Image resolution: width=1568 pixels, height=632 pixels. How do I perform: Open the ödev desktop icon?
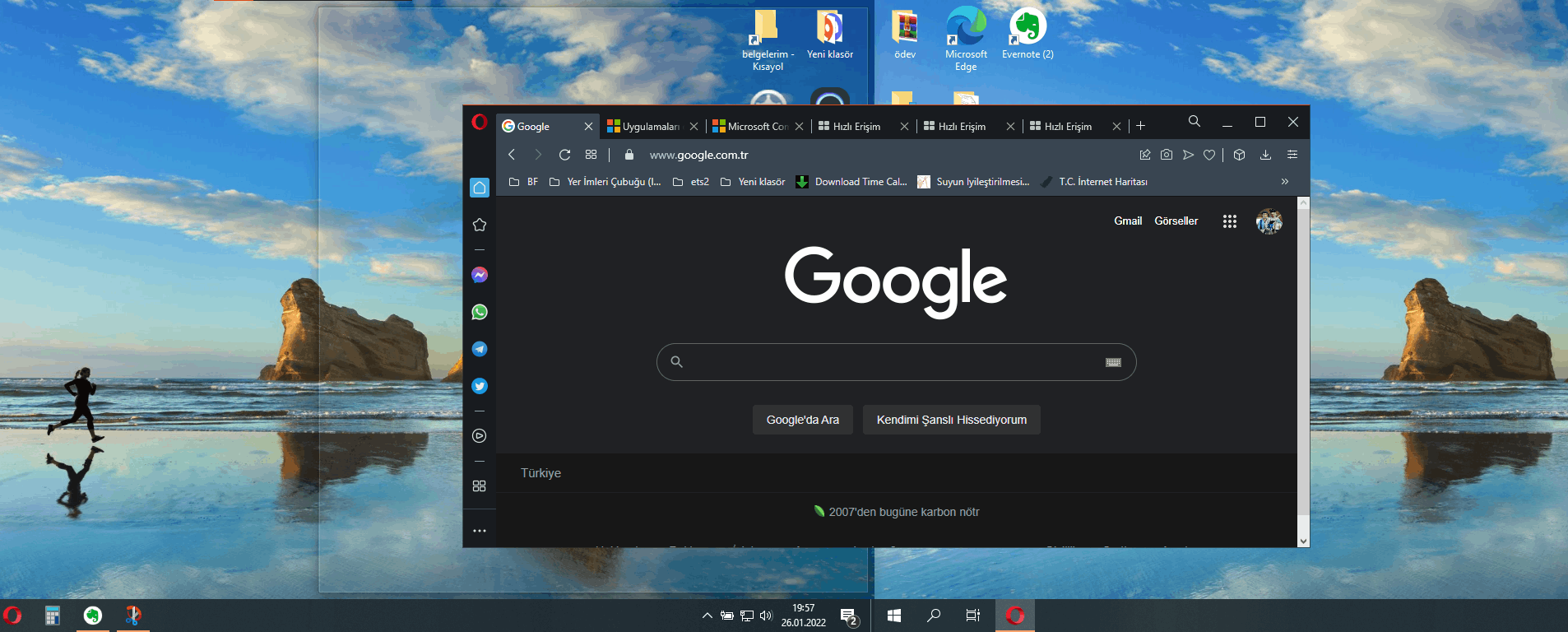coord(905,35)
